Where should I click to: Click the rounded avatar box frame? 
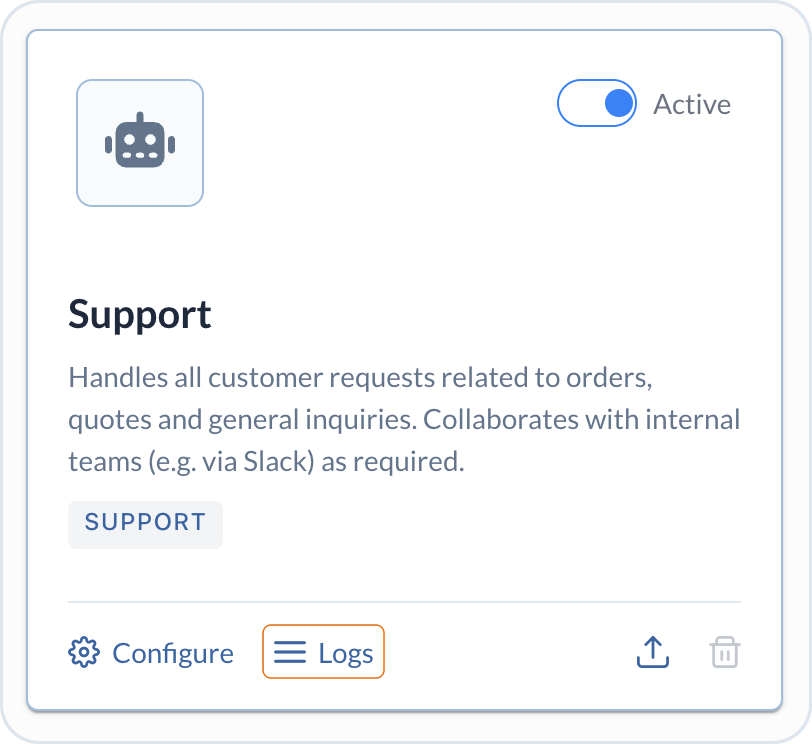point(140,143)
